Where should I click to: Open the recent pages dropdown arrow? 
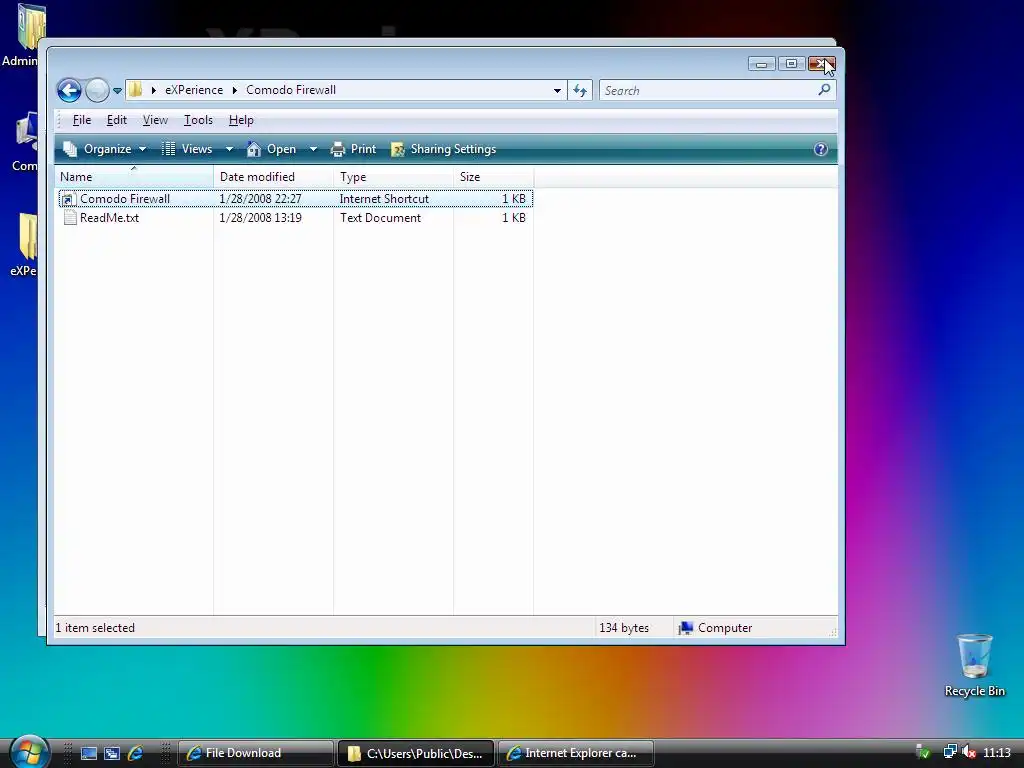tap(118, 91)
